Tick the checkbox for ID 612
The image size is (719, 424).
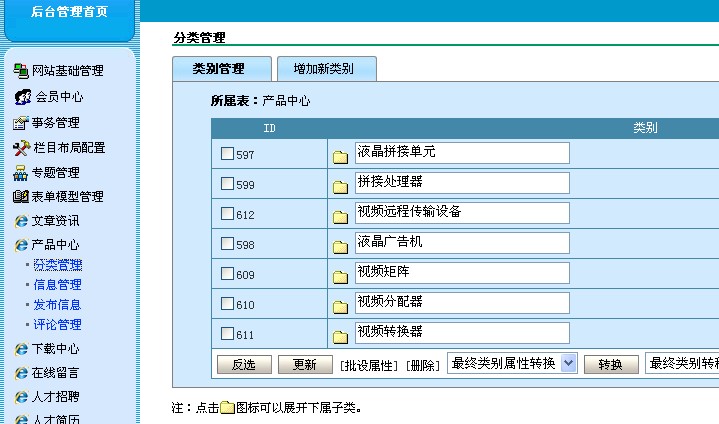coord(227,214)
